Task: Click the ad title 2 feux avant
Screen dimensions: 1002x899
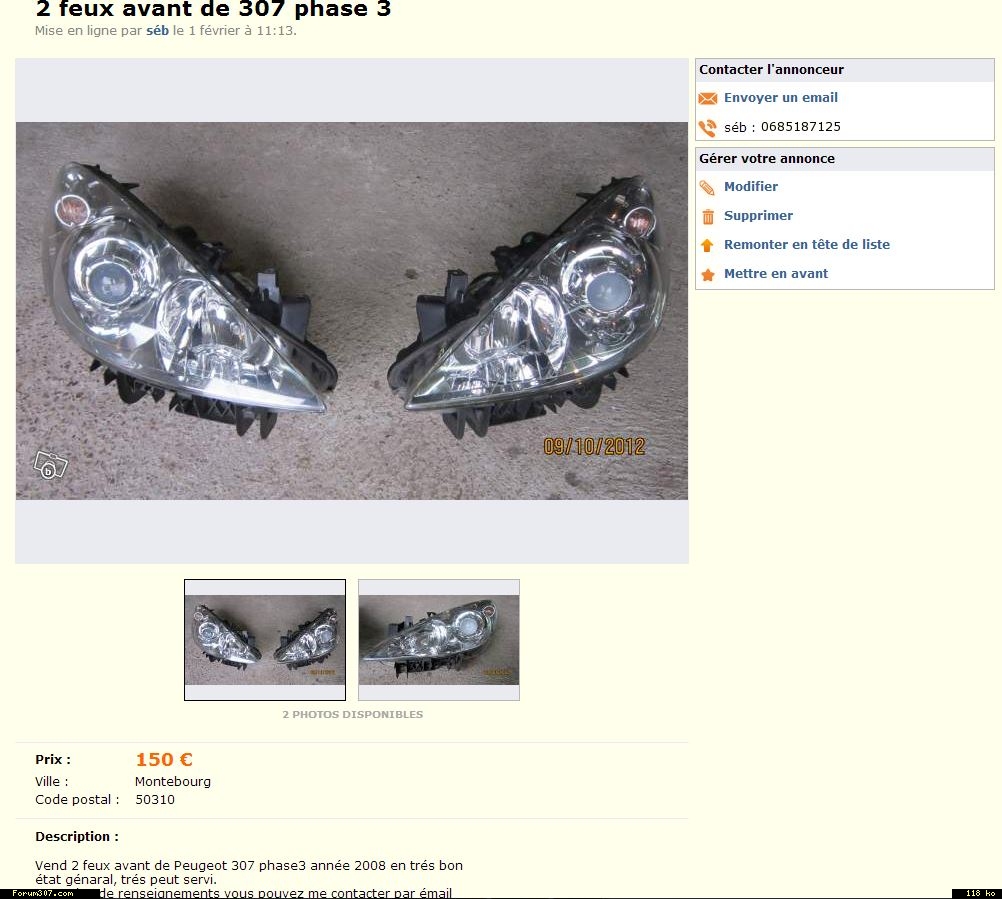Action: click(213, 9)
